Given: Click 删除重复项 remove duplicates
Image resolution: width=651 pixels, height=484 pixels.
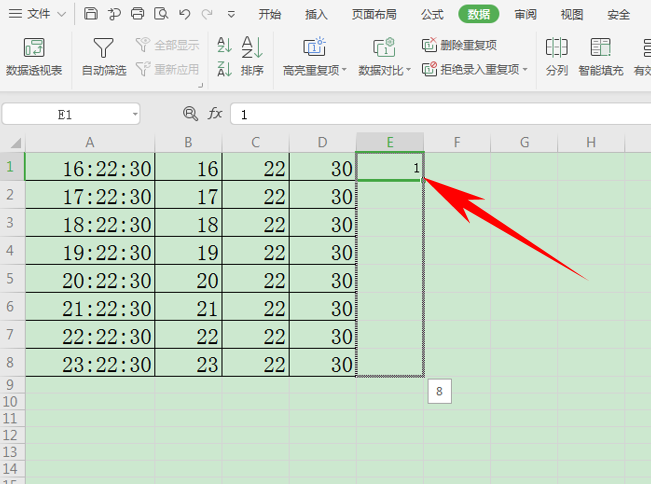Looking at the screenshot, I should point(459,45).
